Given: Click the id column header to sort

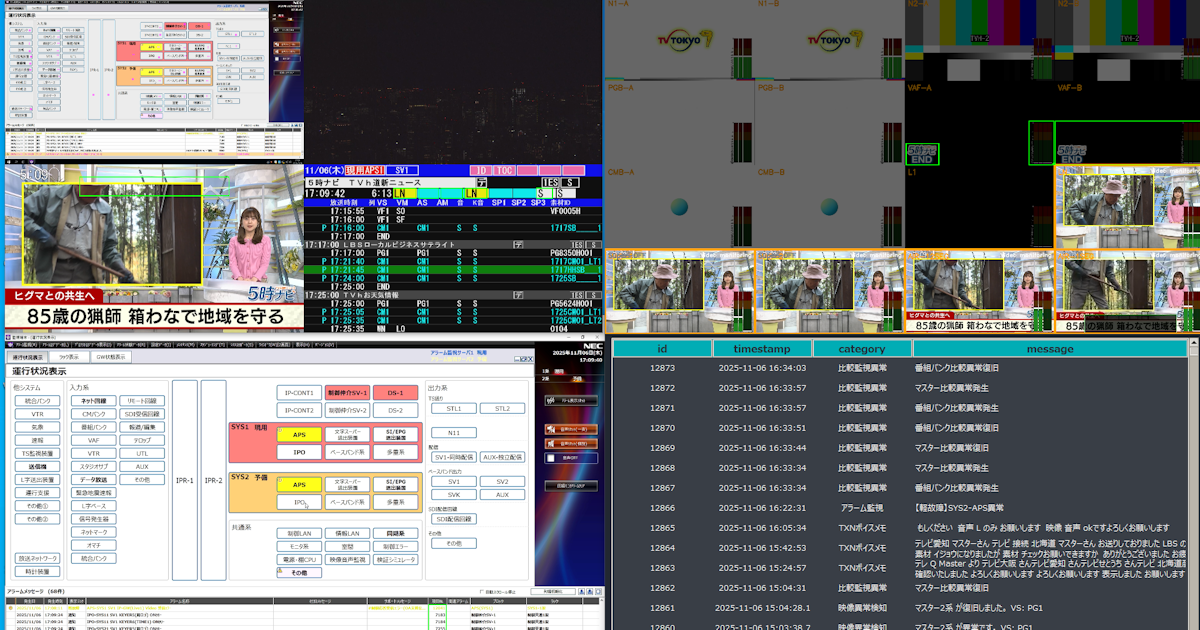Looking at the screenshot, I should [662, 349].
